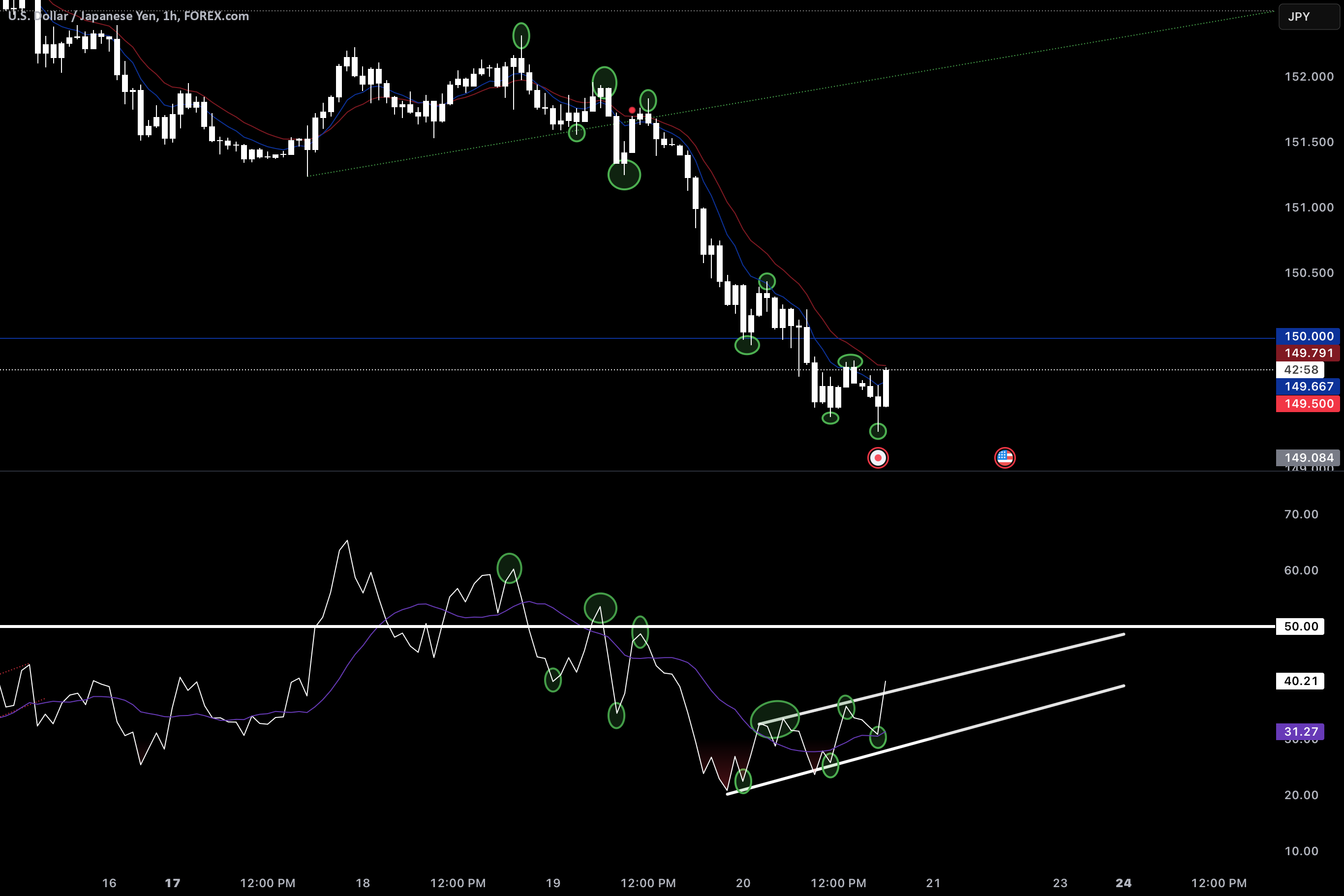Click the 149.791 red moving average label

coord(1308,353)
